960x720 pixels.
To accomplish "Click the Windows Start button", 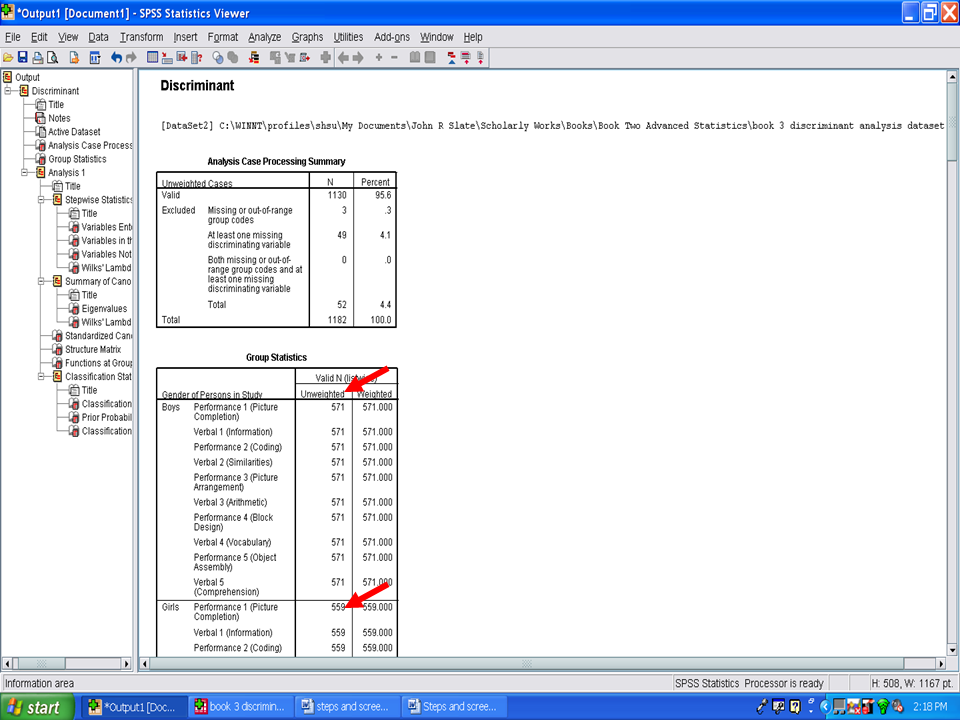I will (36, 707).
